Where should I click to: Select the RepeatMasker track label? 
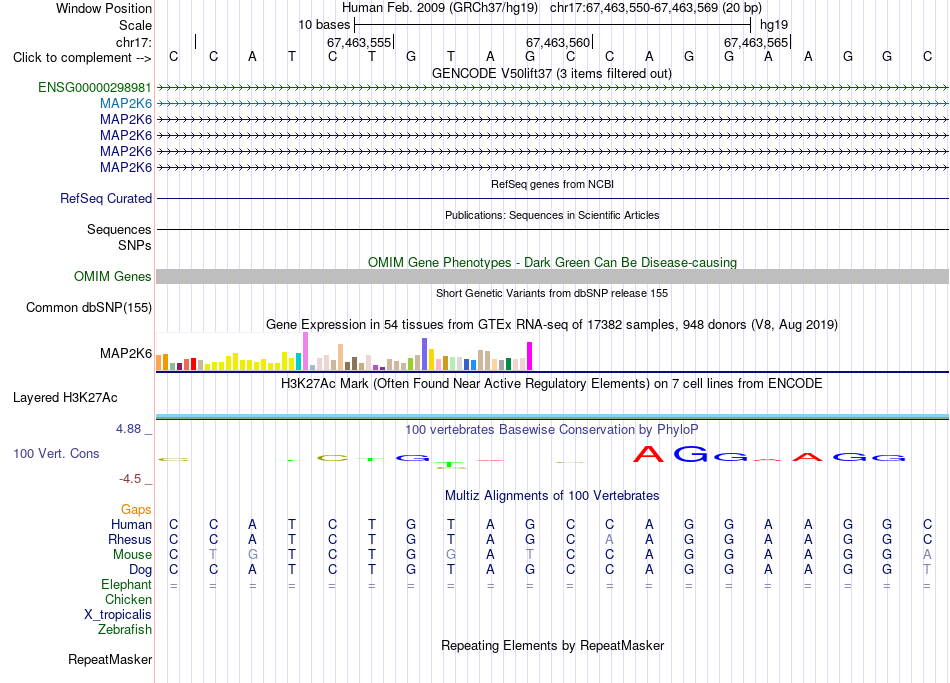point(110,659)
